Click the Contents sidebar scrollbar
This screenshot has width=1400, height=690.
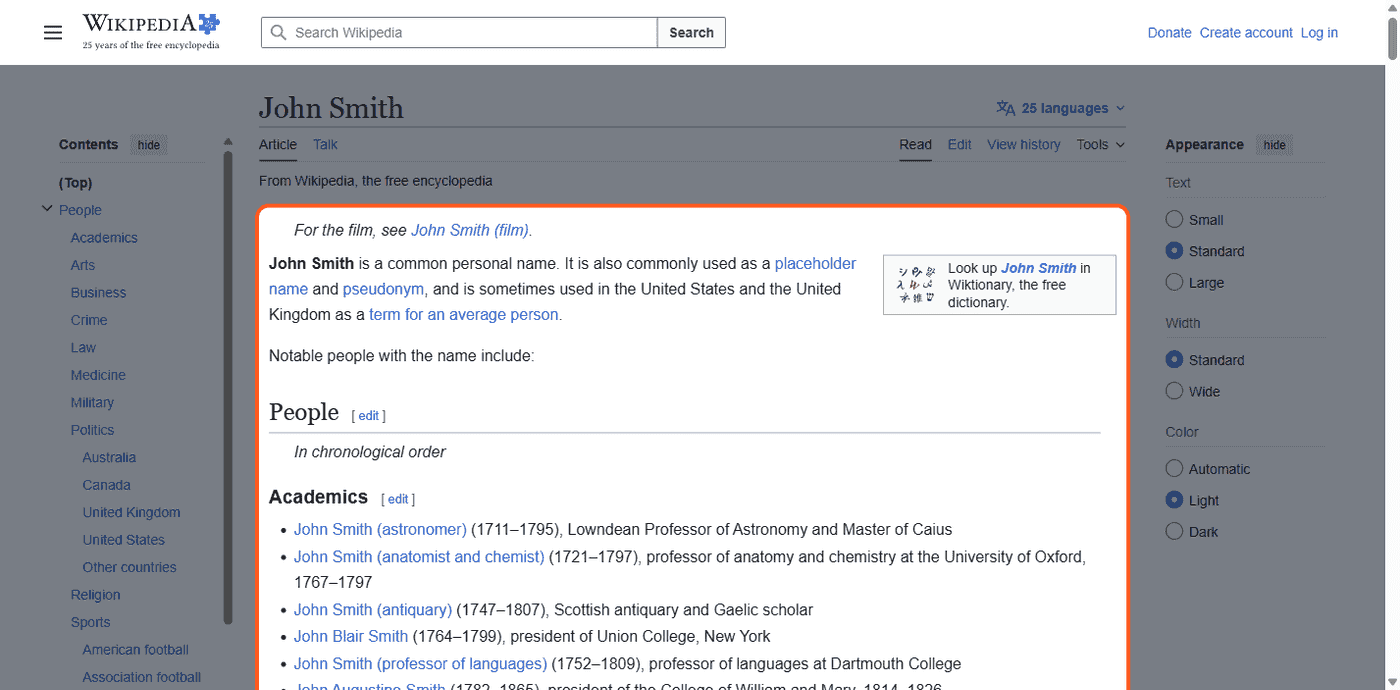228,387
